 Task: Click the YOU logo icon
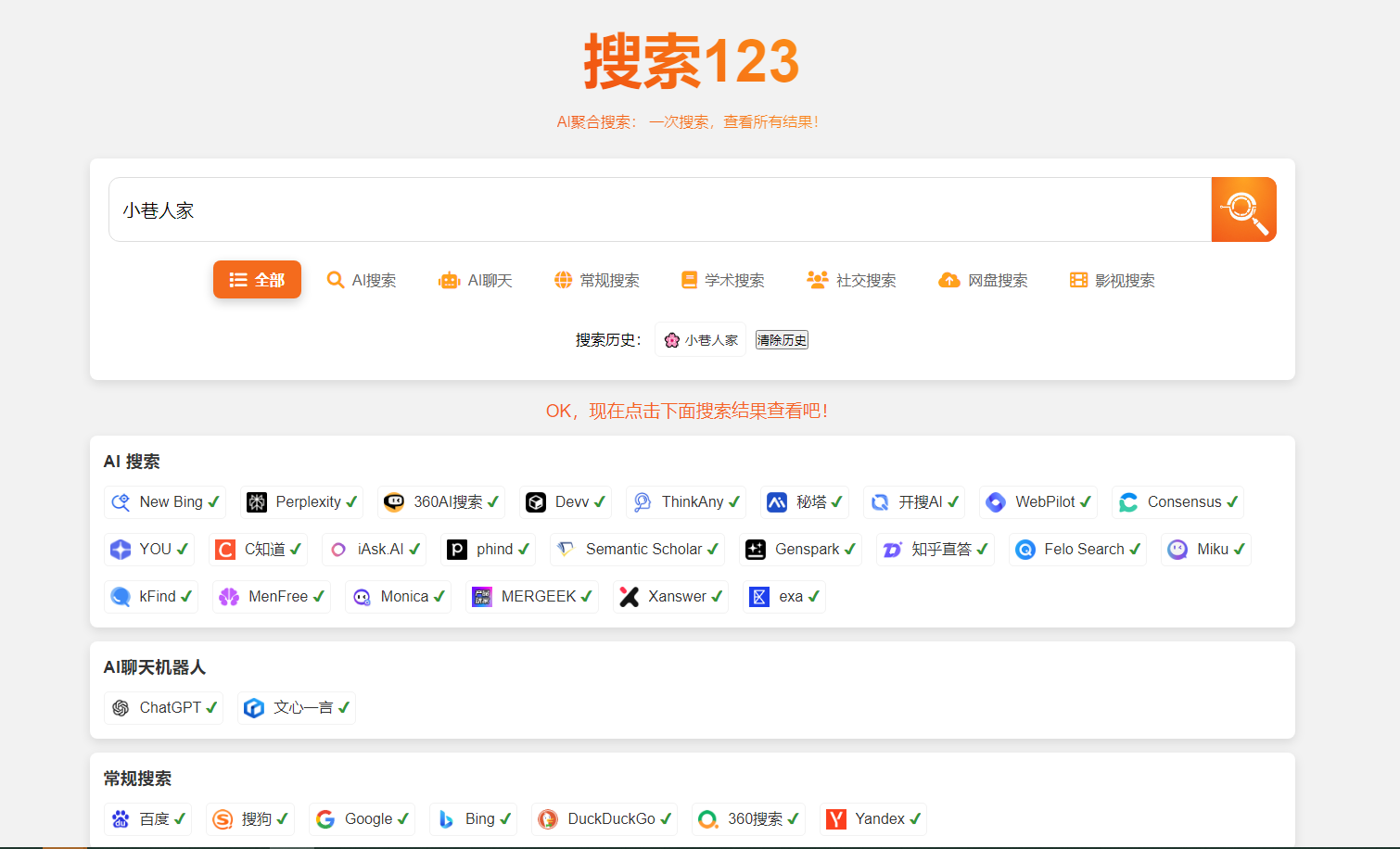coord(121,550)
